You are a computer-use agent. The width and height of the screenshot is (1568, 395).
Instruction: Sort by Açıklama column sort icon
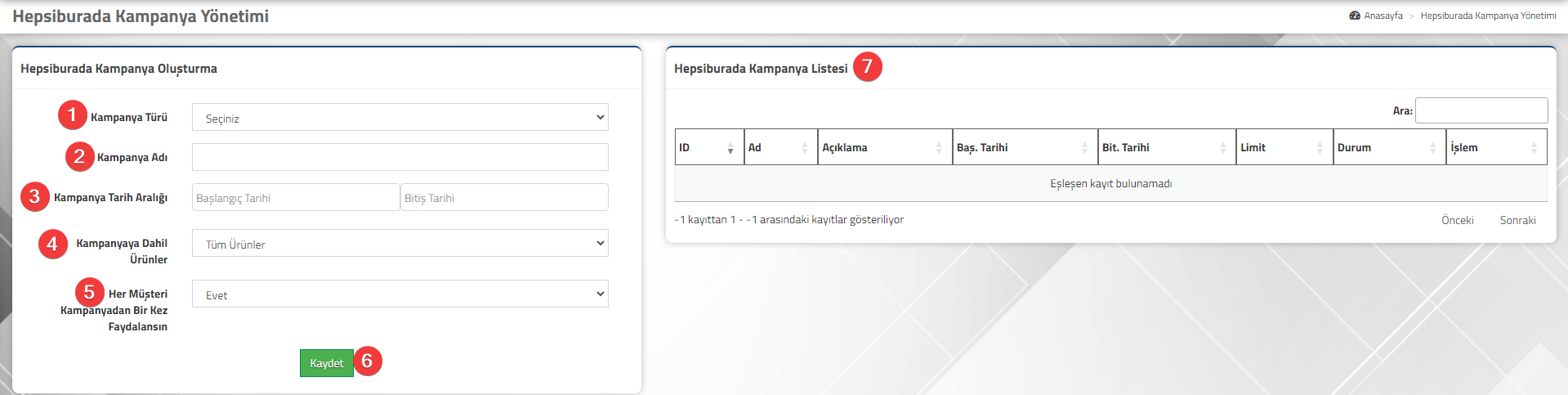[x=939, y=148]
